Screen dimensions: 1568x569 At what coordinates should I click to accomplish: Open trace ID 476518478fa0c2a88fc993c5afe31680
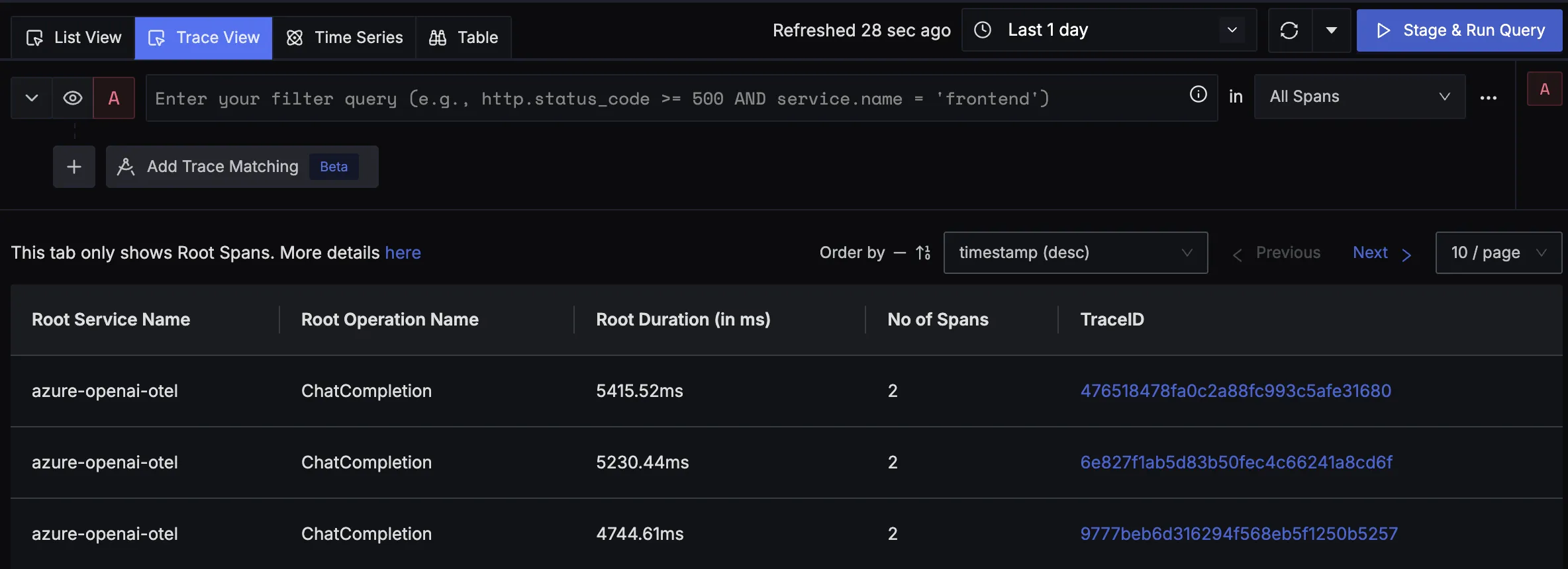[1236, 391]
